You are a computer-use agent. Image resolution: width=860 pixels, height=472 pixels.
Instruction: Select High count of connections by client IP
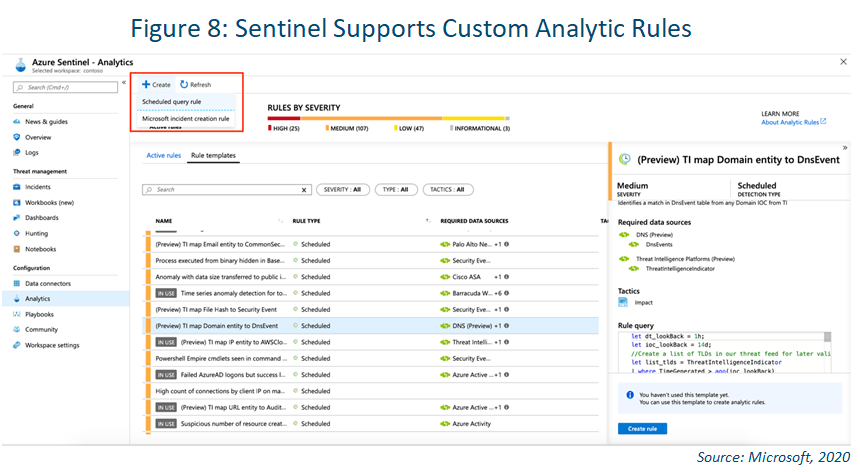pos(371,391)
